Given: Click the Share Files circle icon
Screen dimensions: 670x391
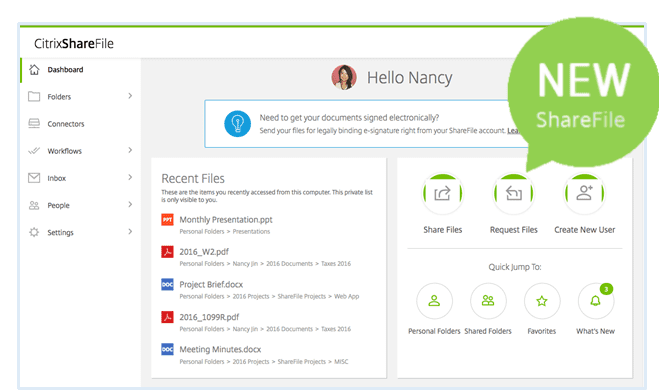Looking at the screenshot, I should (442, 194).
